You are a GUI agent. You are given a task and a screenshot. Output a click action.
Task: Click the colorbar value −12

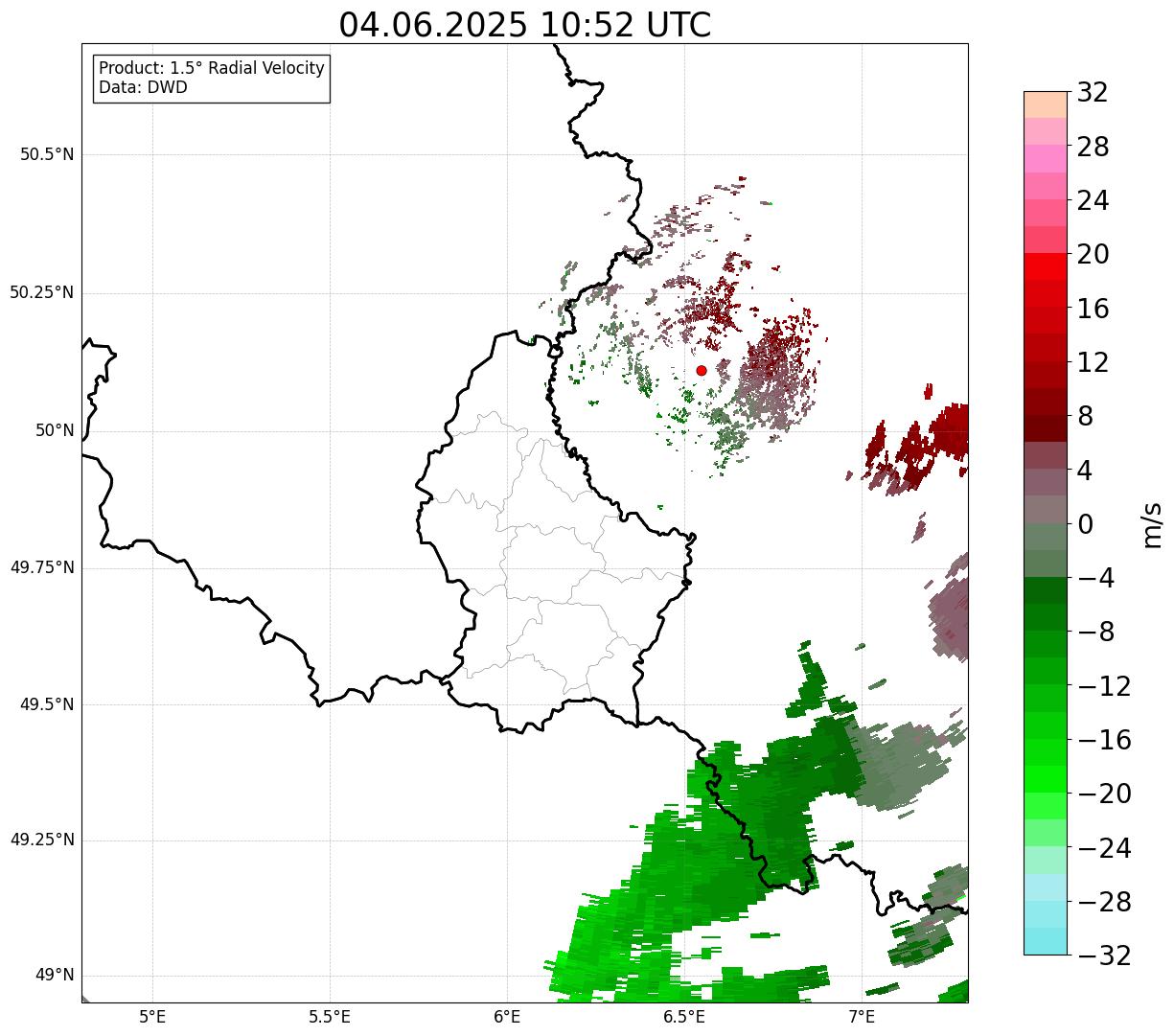click(1104, 686)
